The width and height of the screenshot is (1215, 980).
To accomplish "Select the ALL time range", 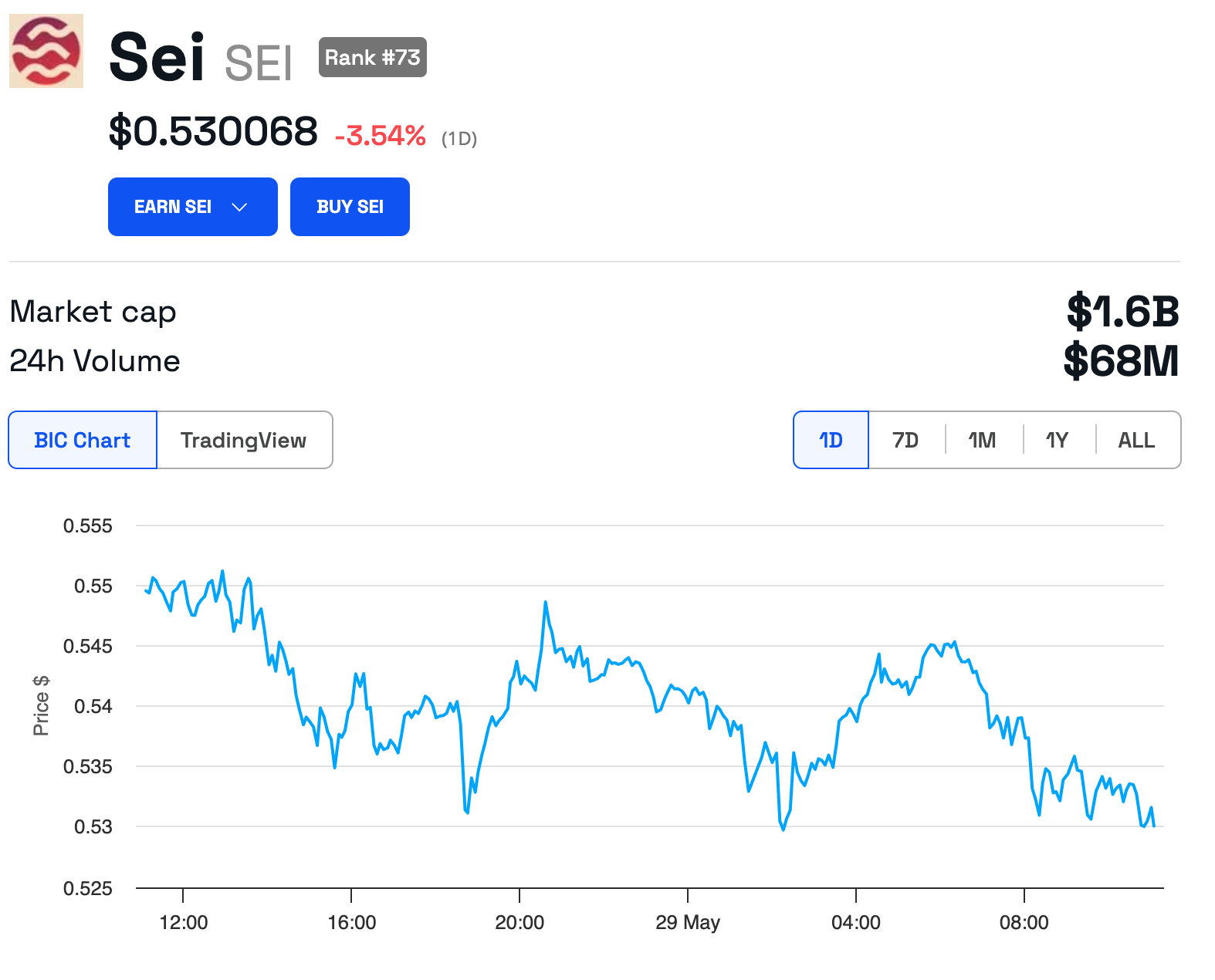I will click(x=1136, y=440).
